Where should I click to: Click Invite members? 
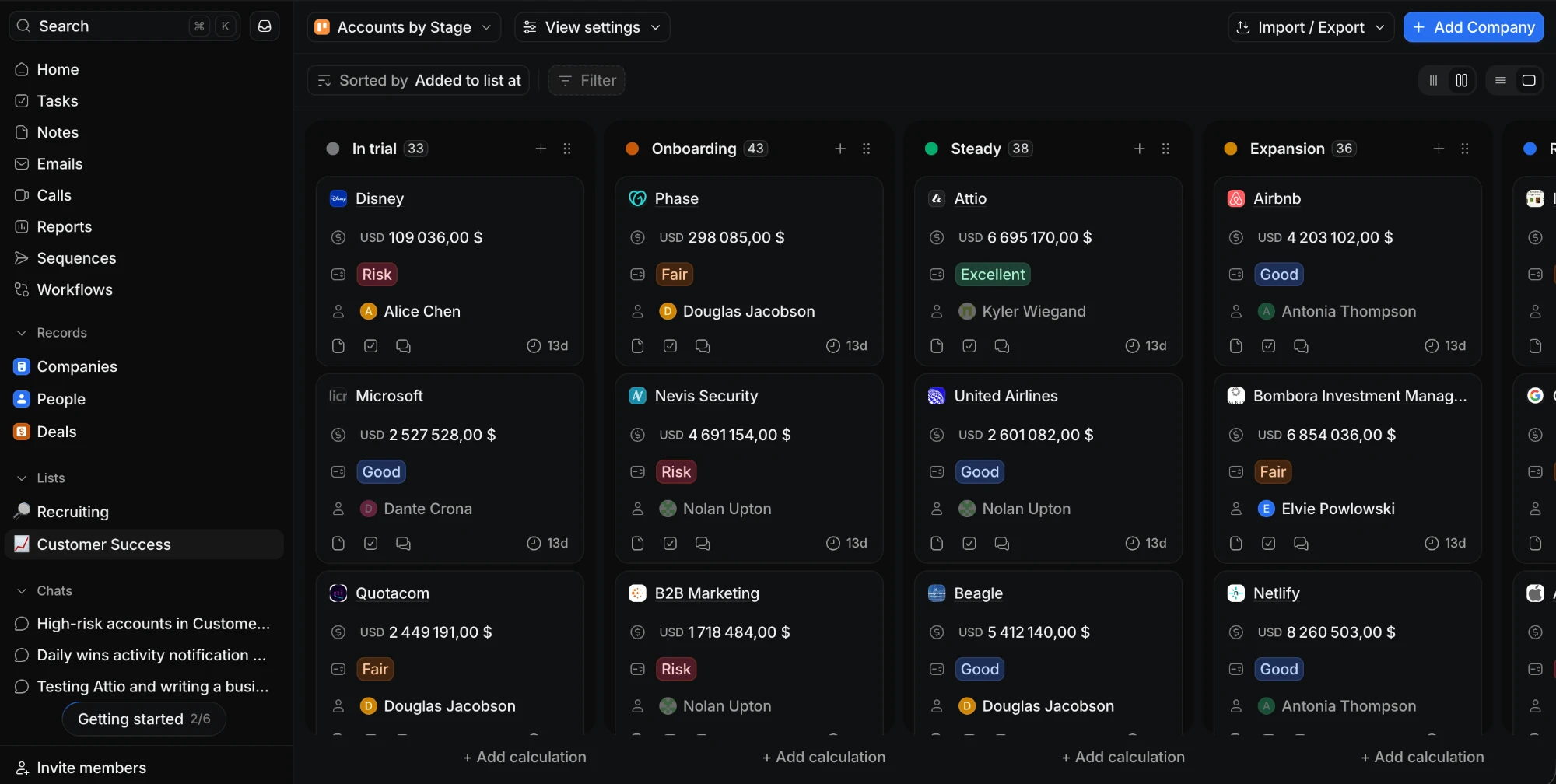point(80,768)
